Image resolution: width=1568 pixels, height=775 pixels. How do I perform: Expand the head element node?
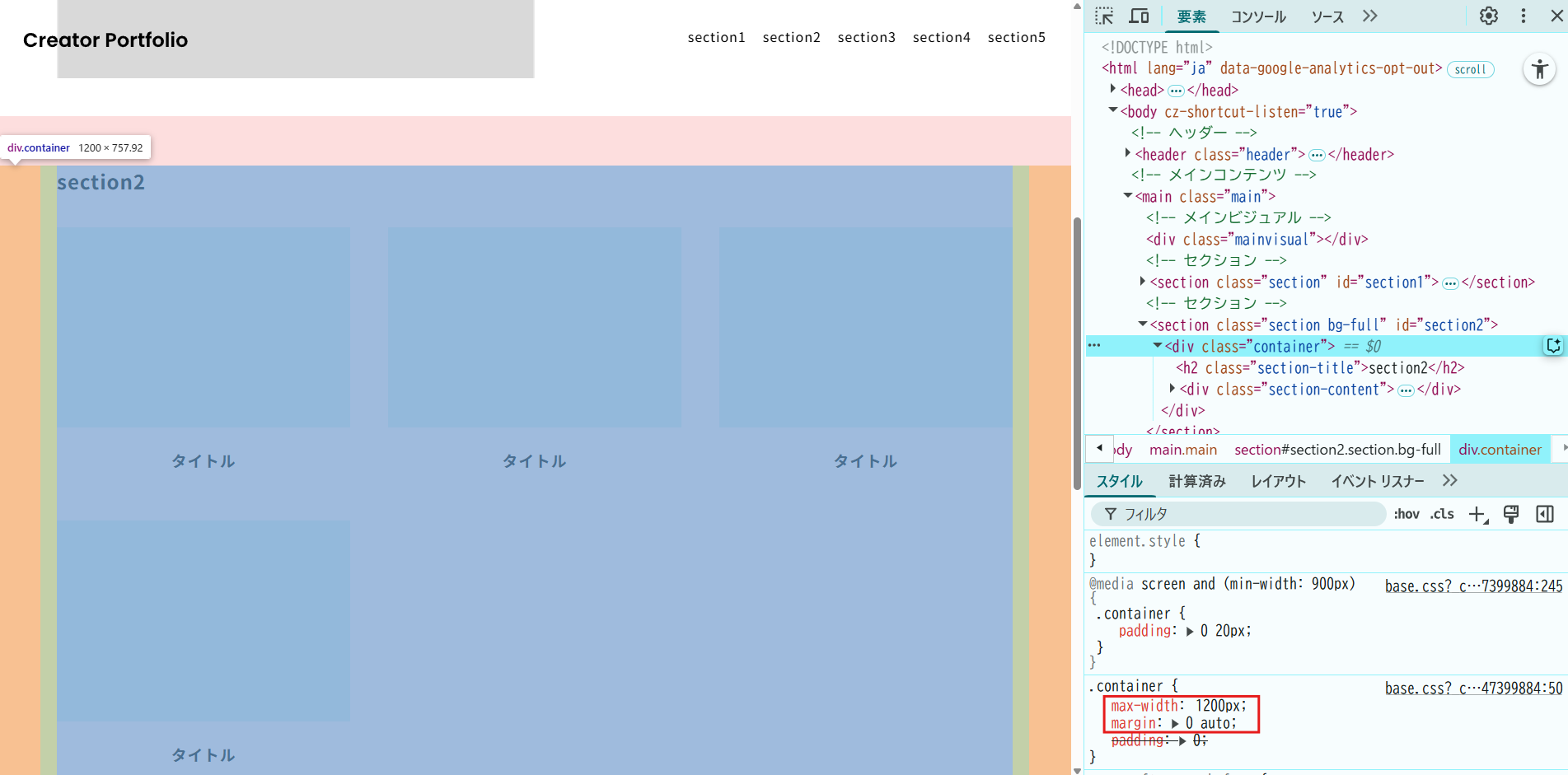(x=1113, y=90)
